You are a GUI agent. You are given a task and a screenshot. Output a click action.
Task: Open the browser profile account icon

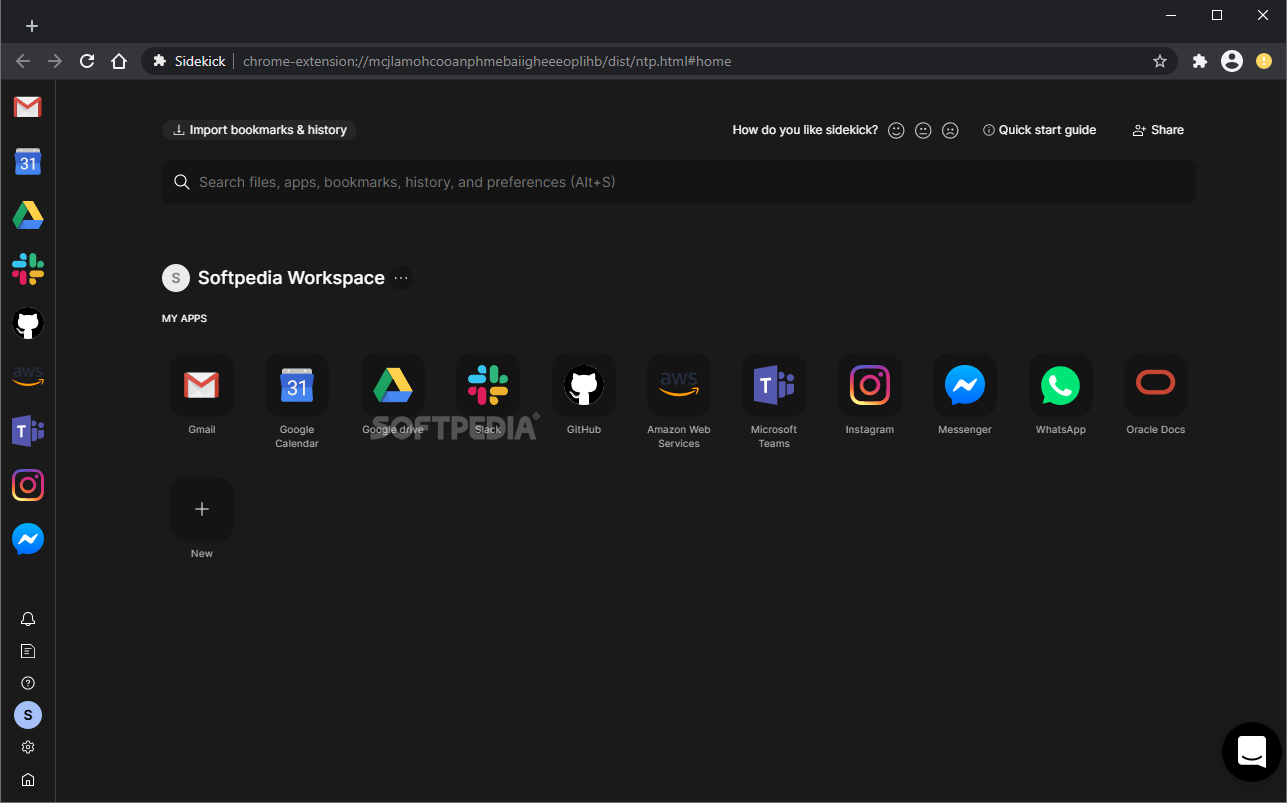point(1232,61)
